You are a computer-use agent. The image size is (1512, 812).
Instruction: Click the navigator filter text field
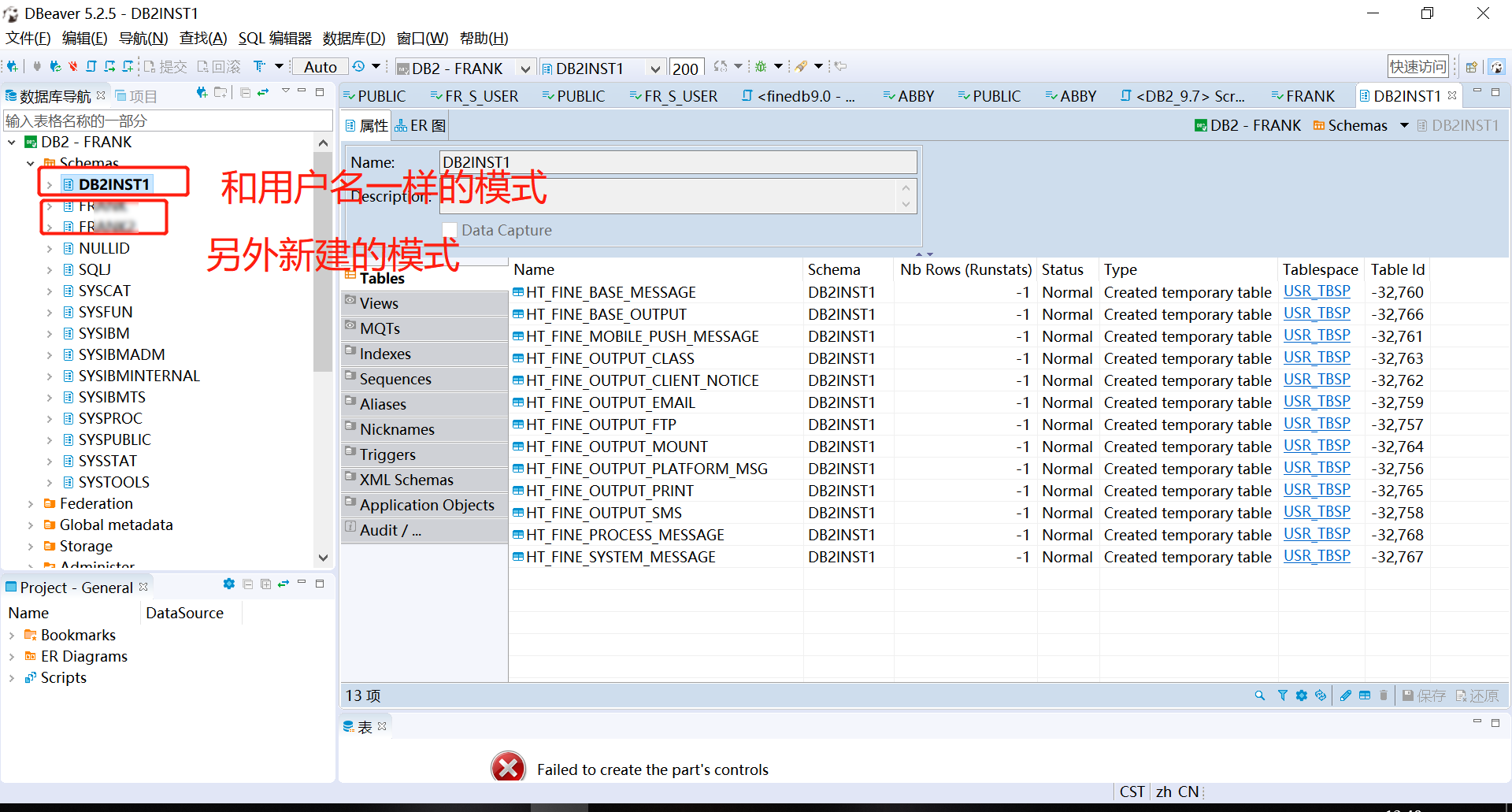coord(168,121)
